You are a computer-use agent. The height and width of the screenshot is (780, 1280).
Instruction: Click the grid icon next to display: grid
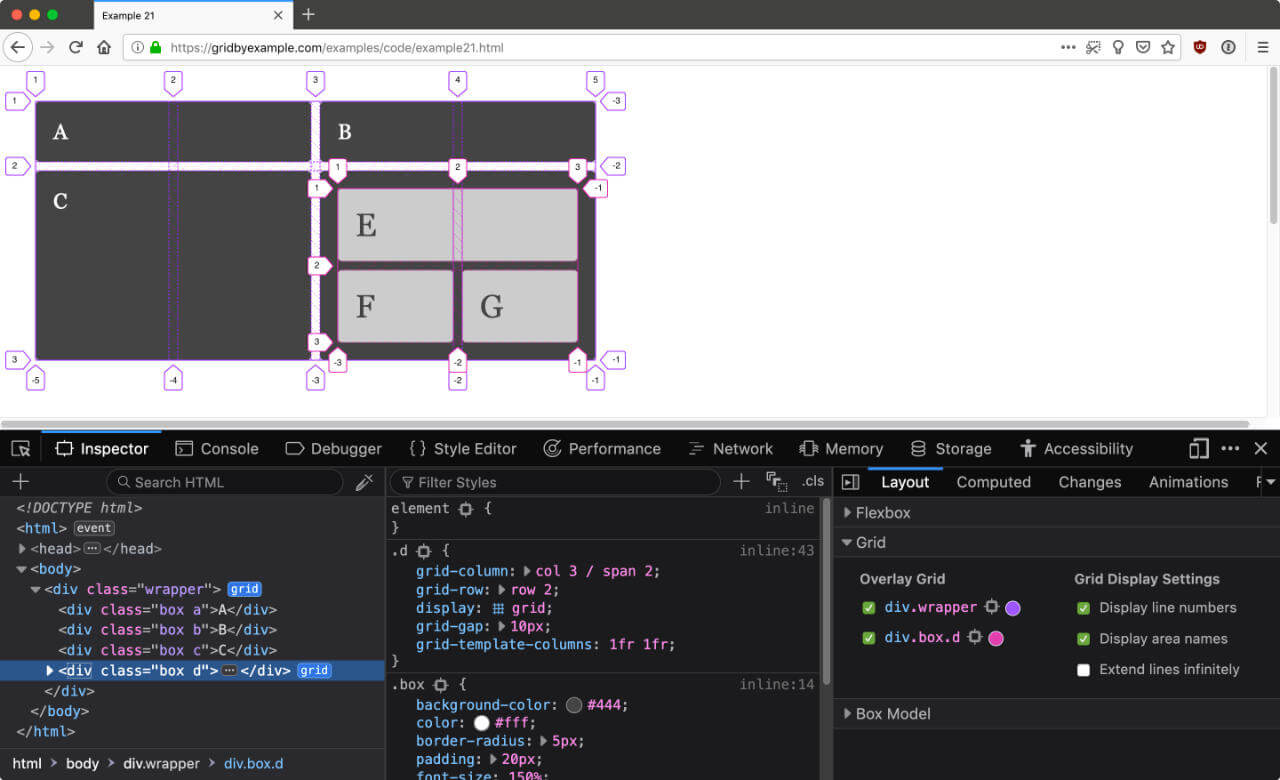498,608
